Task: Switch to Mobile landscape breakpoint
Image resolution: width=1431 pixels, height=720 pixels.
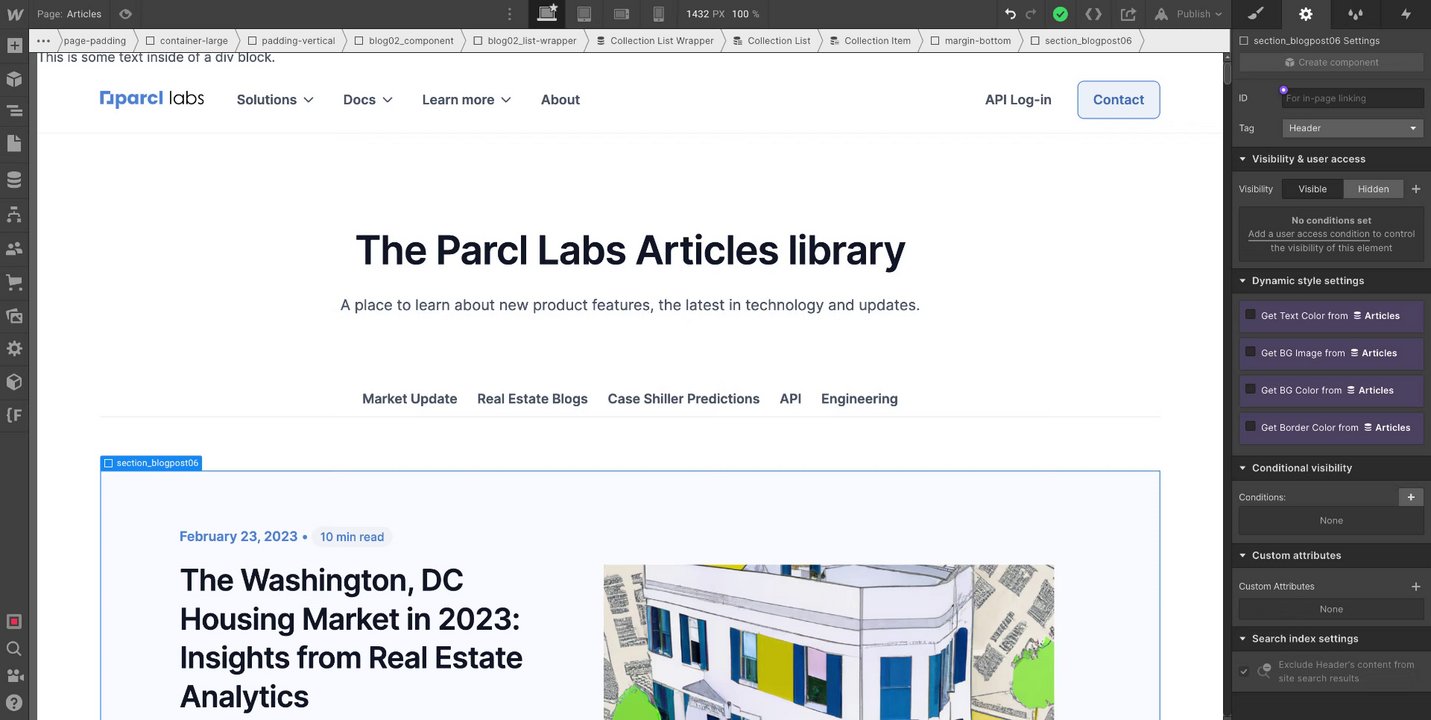Action: 621,14
